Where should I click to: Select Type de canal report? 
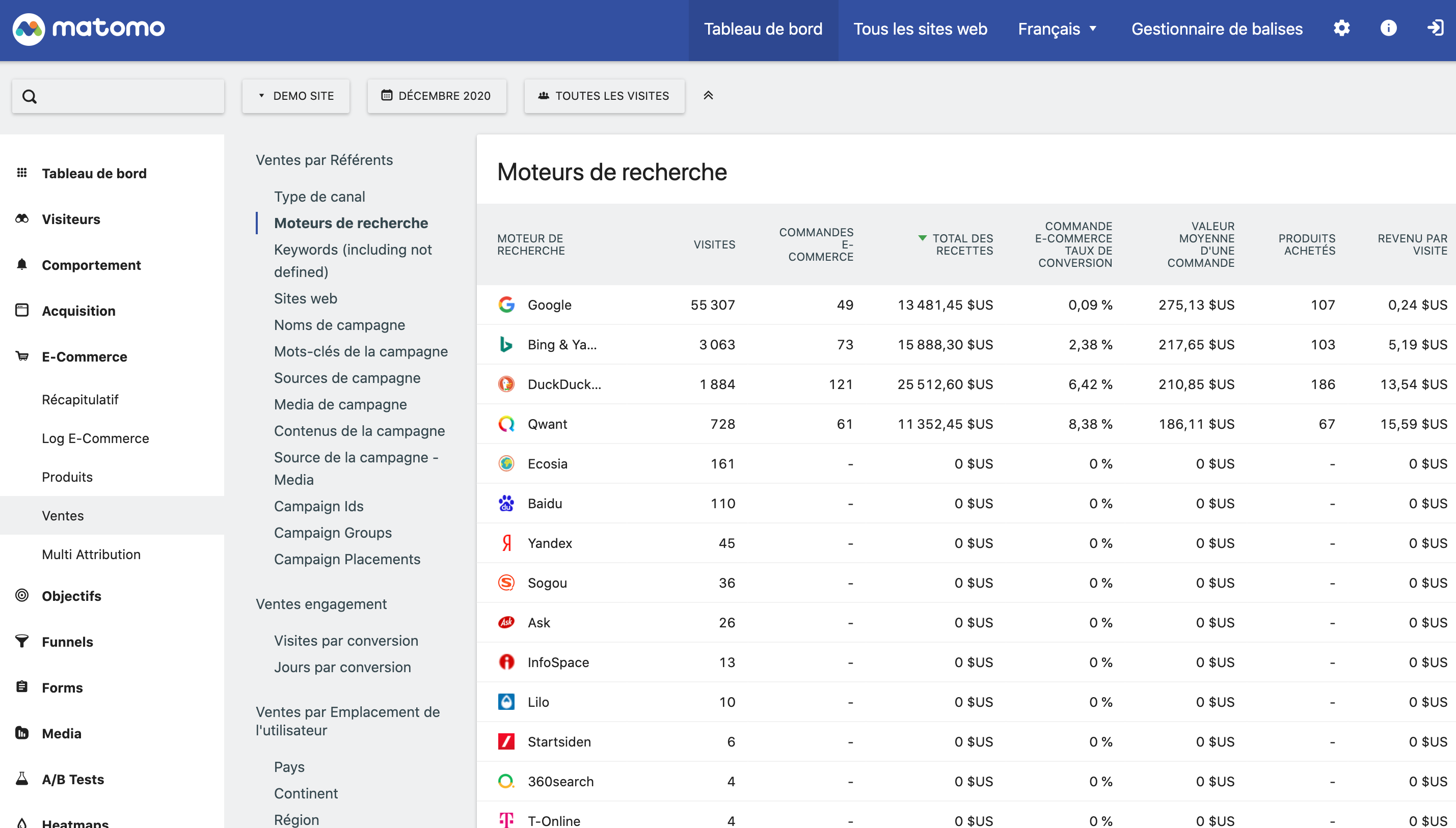pos(319,197)
